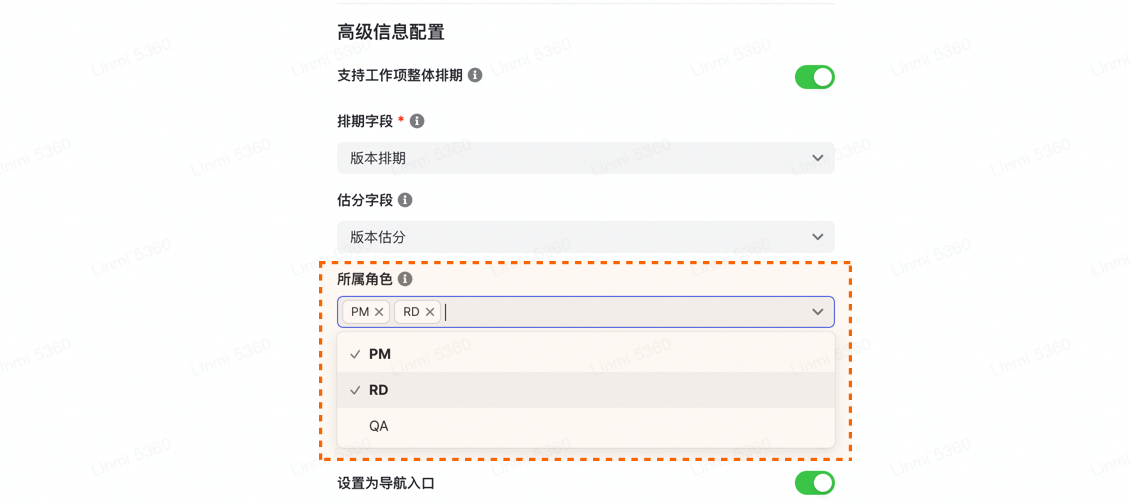Click info icon beside 排期字段 label
Viewport: 1130px width, 504px height.
(x=417, y=121)
